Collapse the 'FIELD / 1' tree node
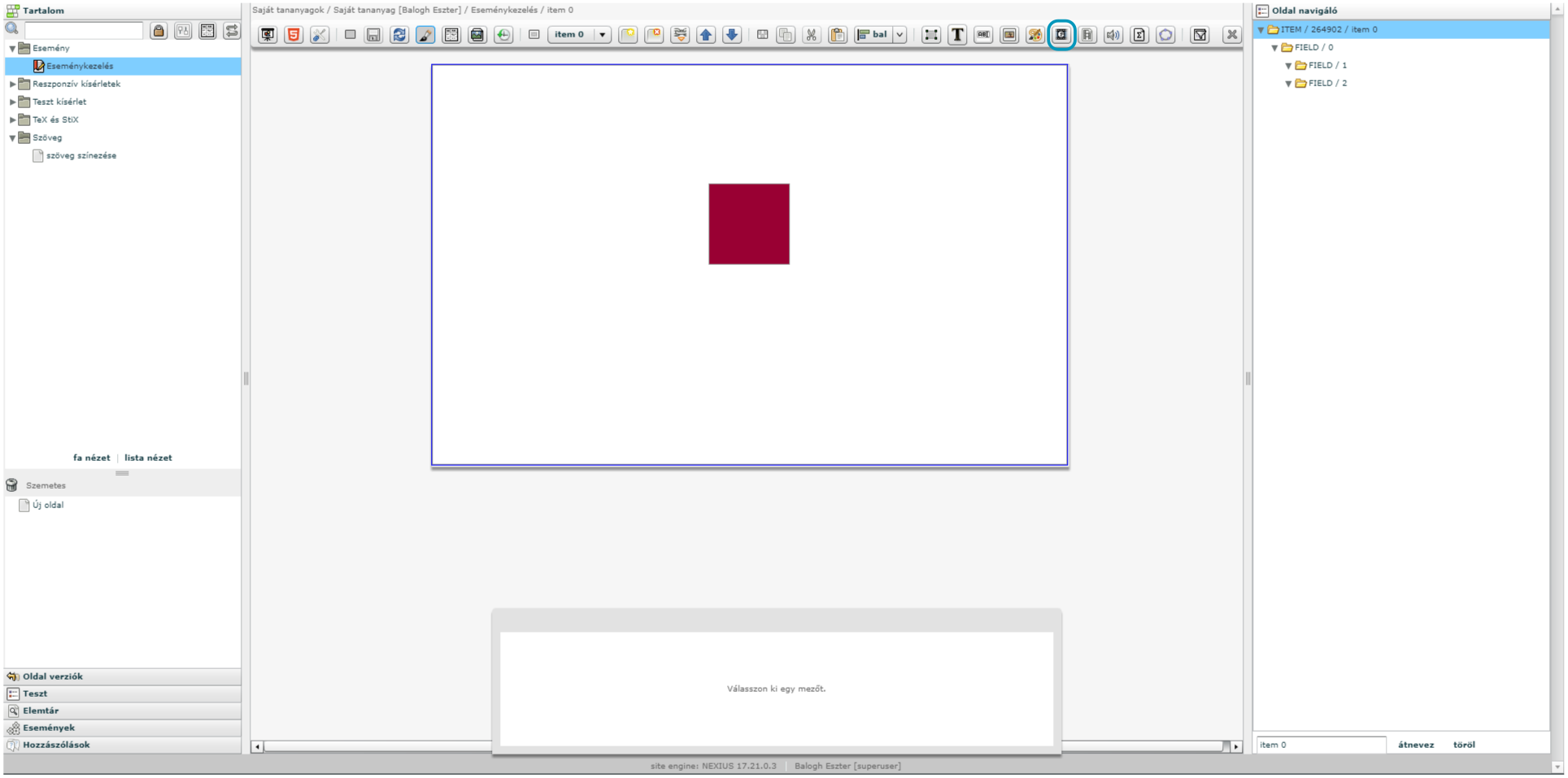The width and height of the screenshot is (1568, 778). point(1288,66)
